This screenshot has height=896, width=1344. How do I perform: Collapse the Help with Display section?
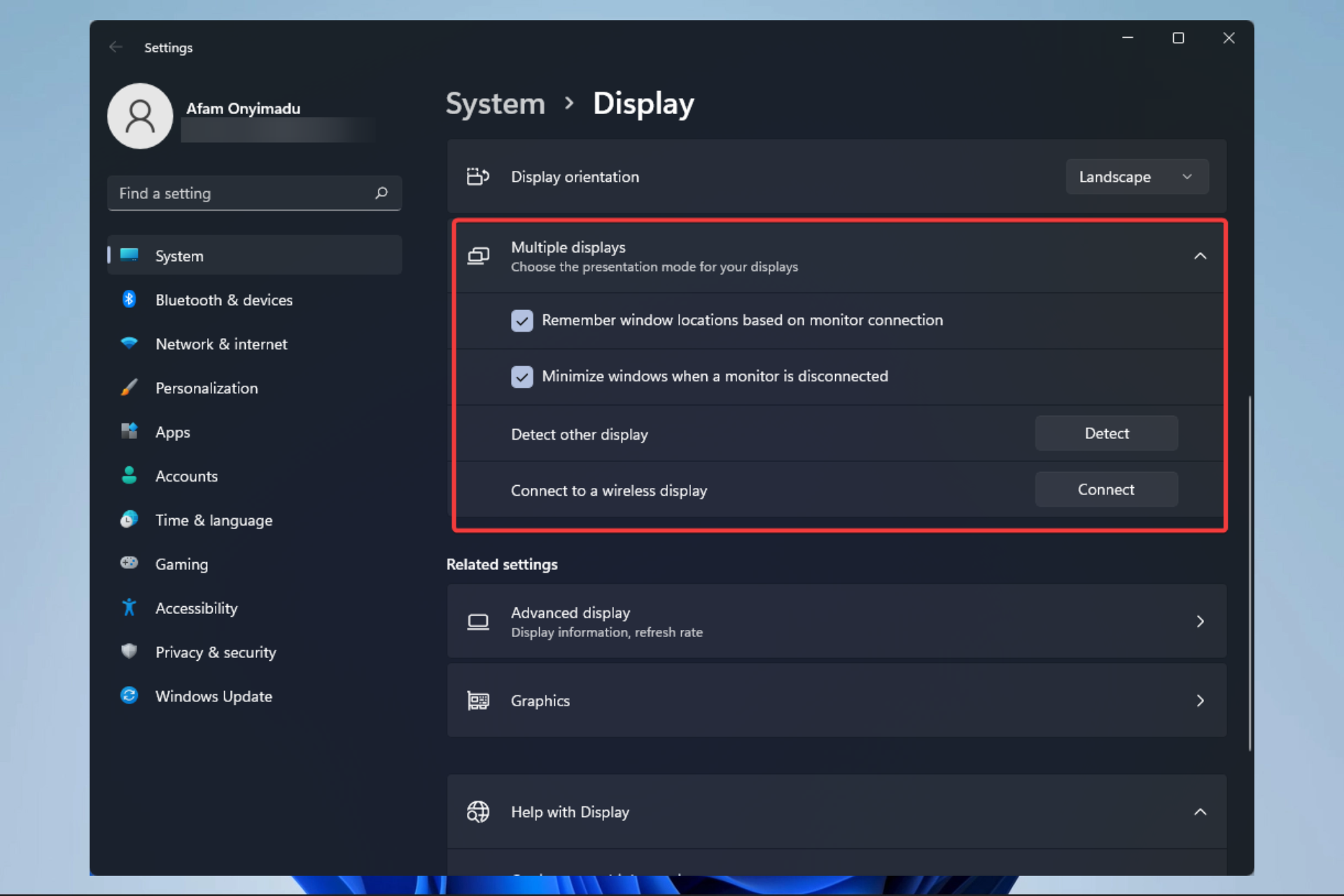[1200, 812]
